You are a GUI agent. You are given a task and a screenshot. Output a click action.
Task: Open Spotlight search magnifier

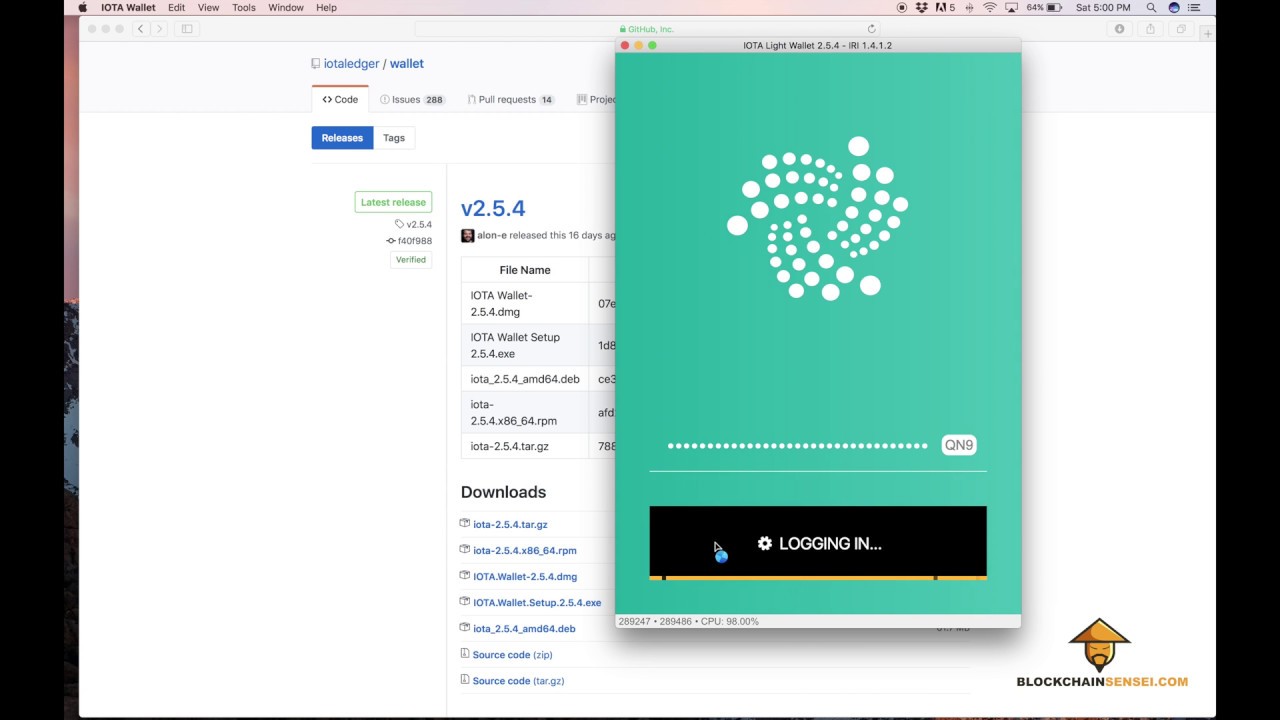1152,7
